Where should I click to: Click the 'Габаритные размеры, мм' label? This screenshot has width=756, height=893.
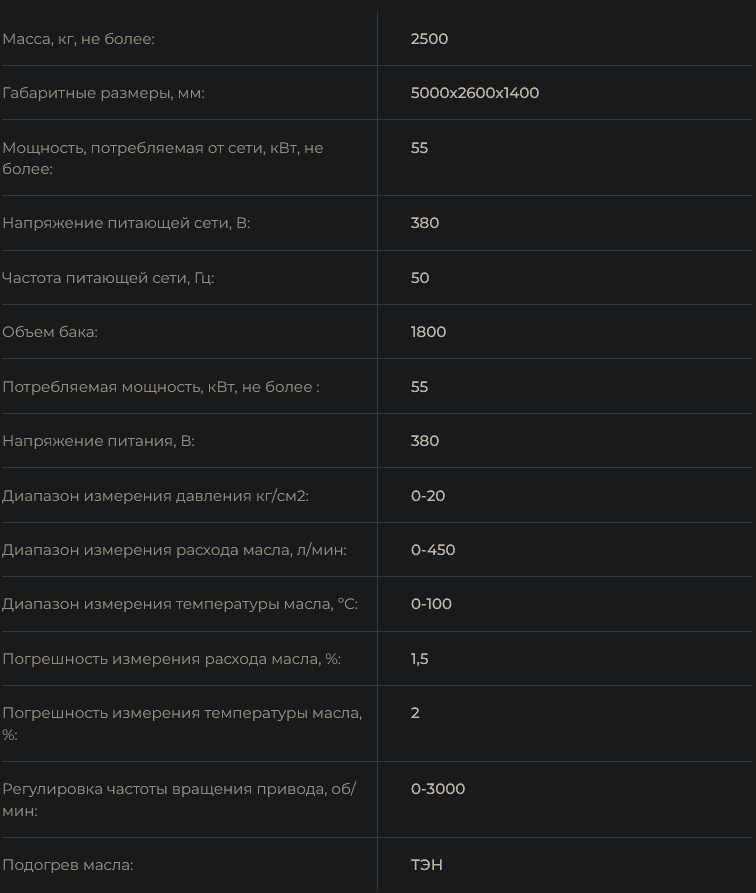point(103,93)
